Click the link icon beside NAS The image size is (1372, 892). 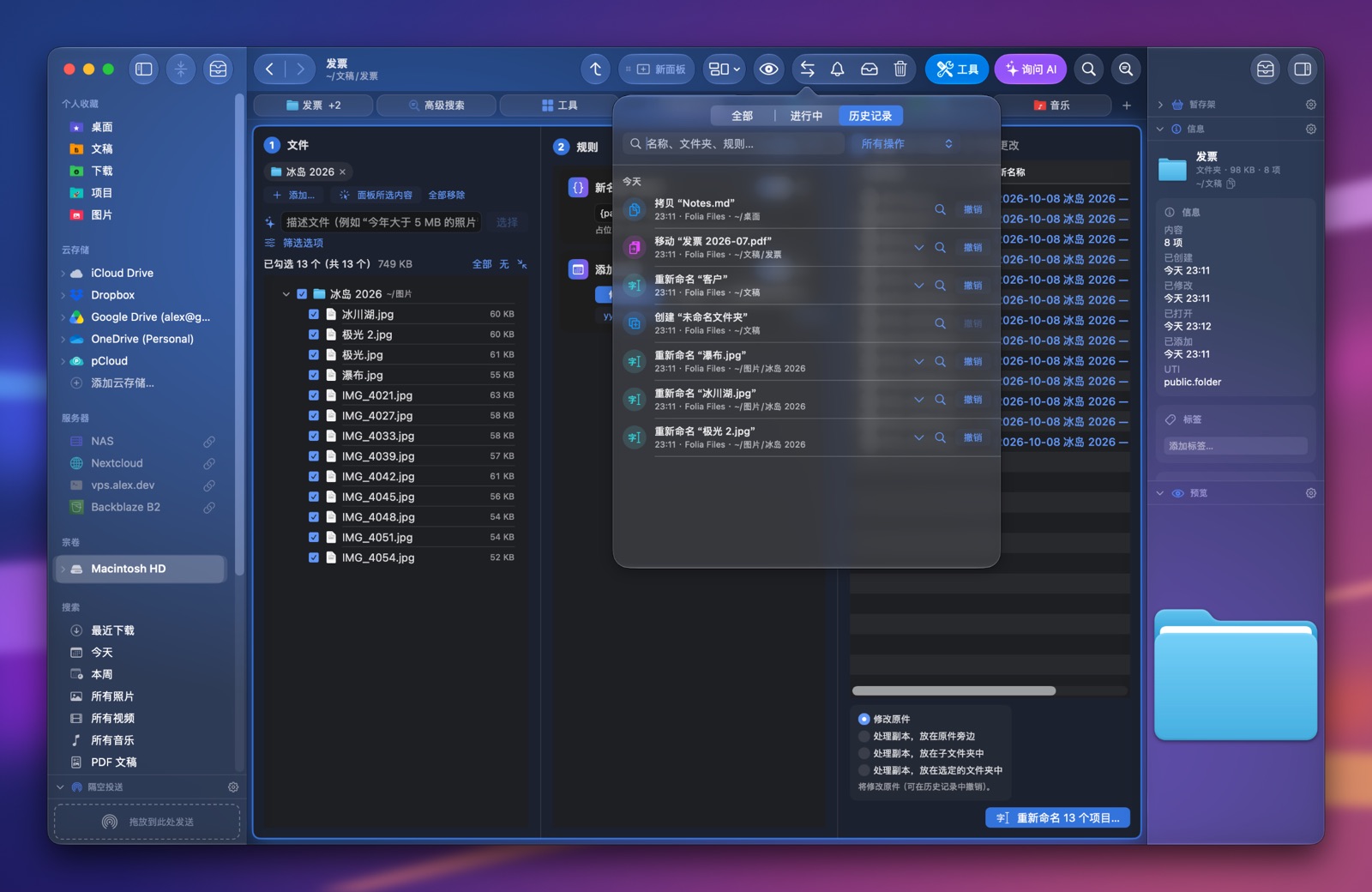208,442
